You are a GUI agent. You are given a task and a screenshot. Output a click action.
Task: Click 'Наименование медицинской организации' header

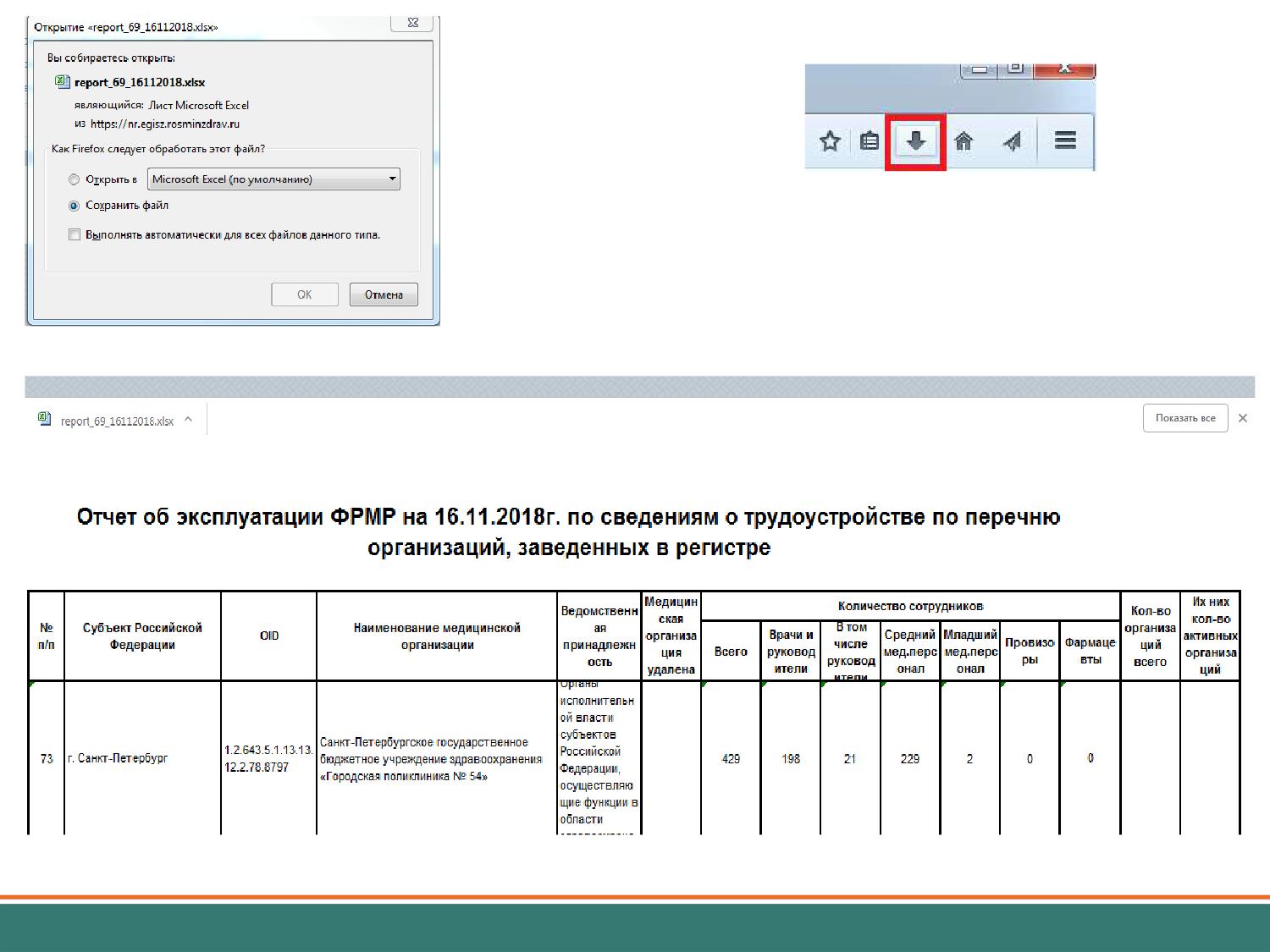(437, 636)
